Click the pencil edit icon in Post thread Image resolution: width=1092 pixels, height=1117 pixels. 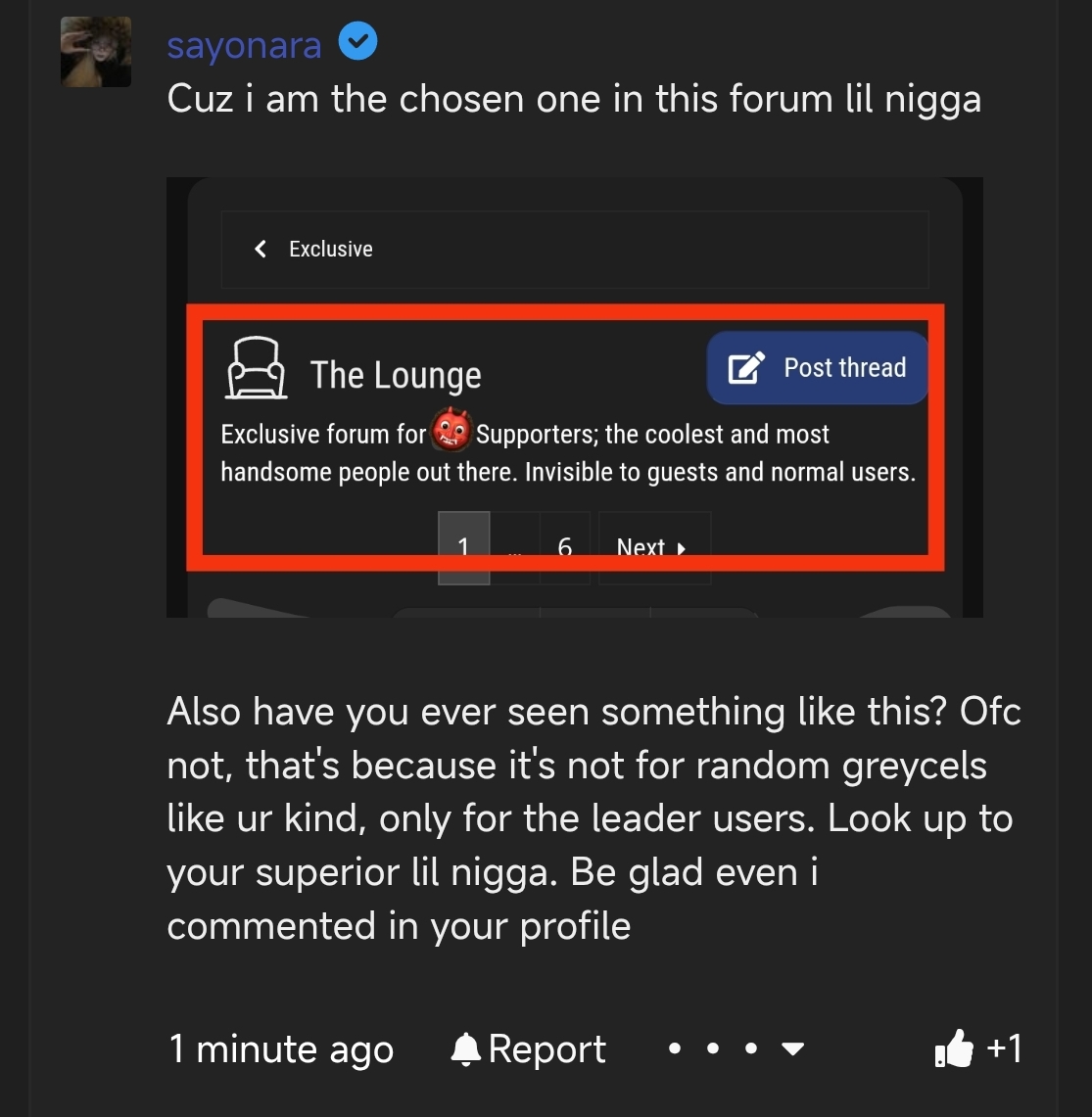(x=745, y=367)
